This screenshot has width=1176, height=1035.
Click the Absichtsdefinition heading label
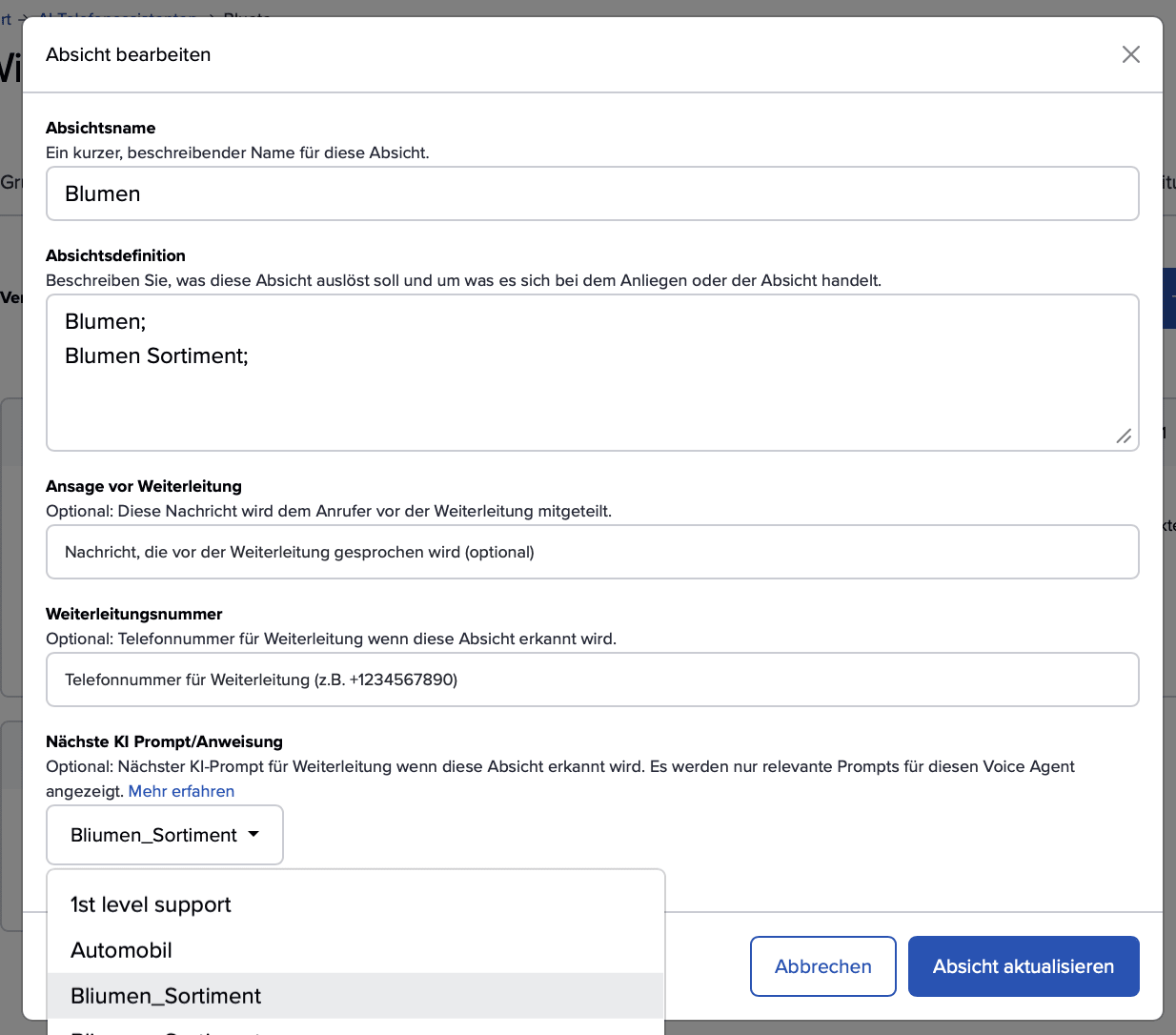coord(115,255)
